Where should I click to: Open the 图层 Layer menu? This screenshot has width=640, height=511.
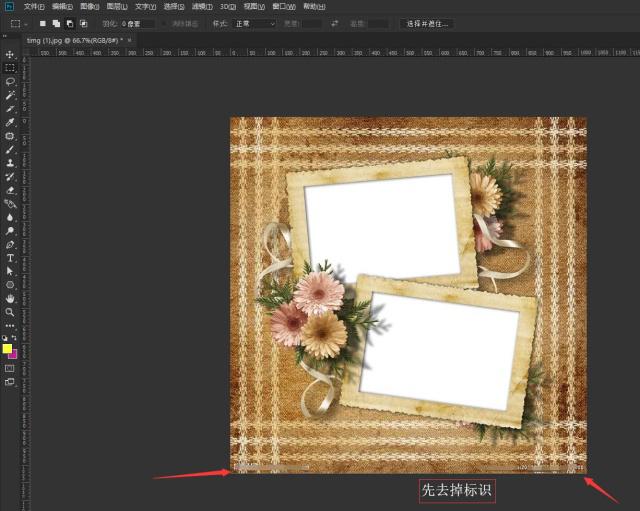click(117, 7)
